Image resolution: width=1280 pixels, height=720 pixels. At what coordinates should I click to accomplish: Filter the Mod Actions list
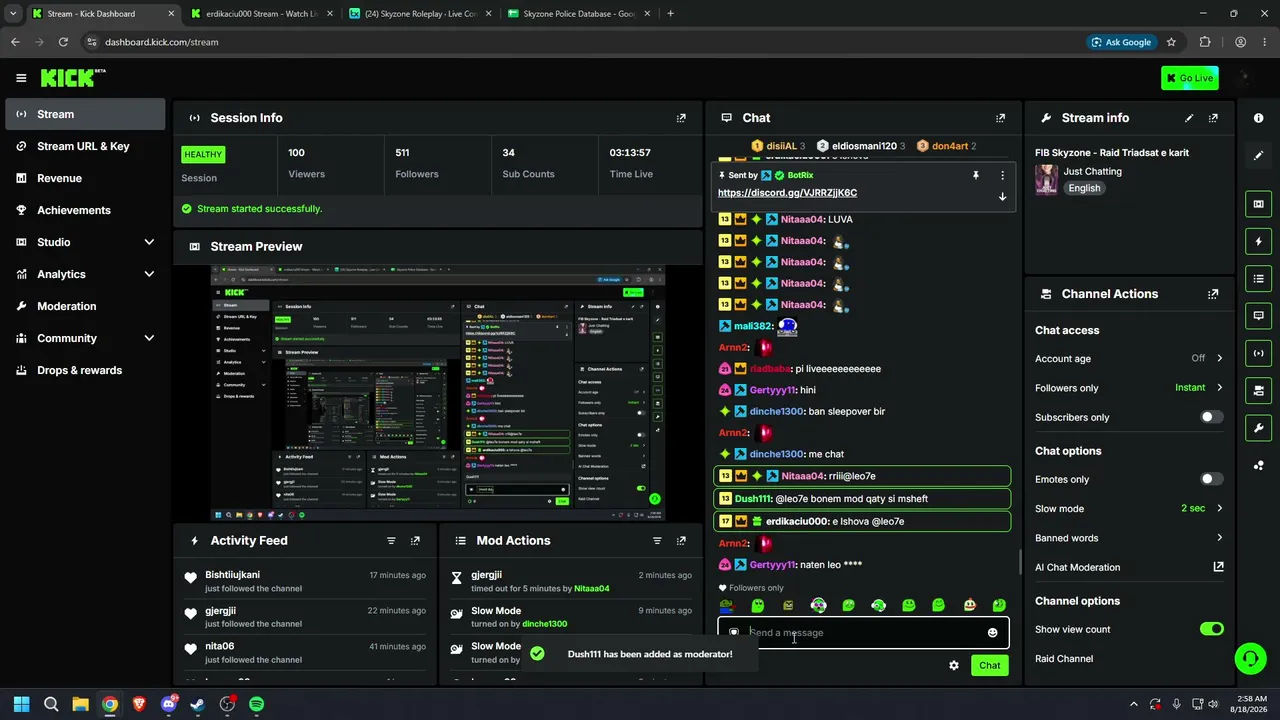[657, 541]
